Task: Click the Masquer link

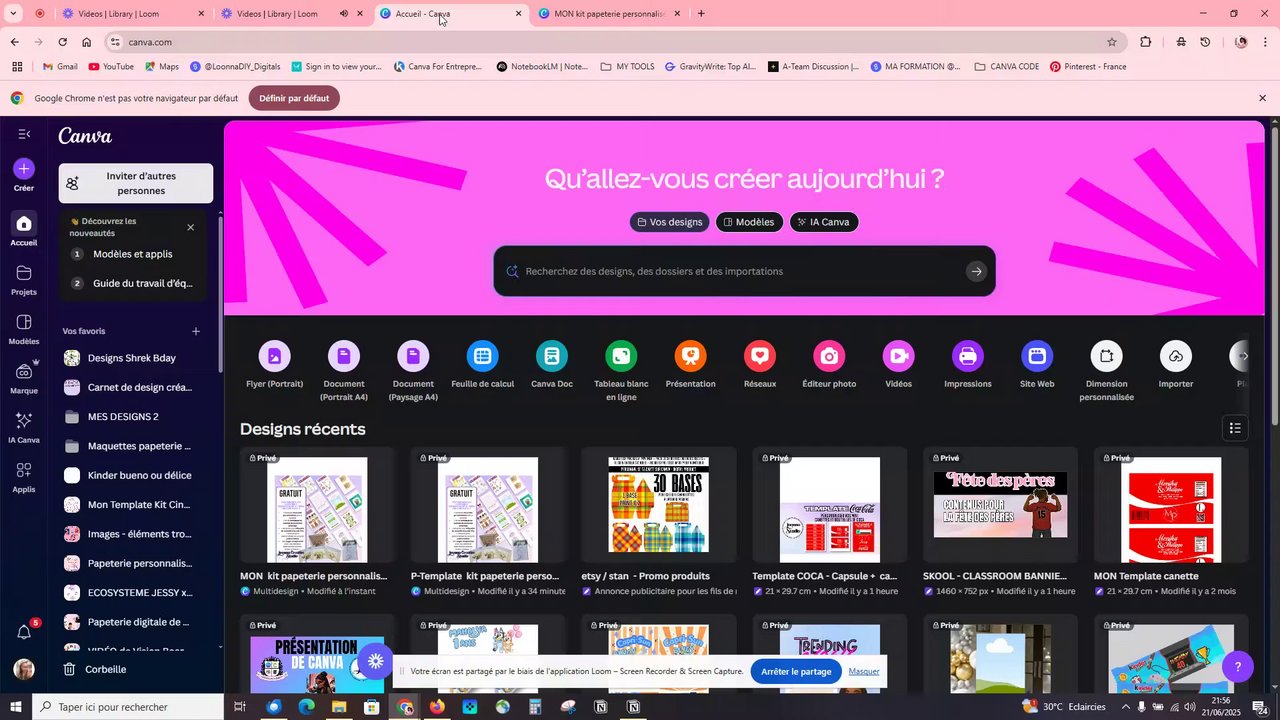Action: [864, 671]
